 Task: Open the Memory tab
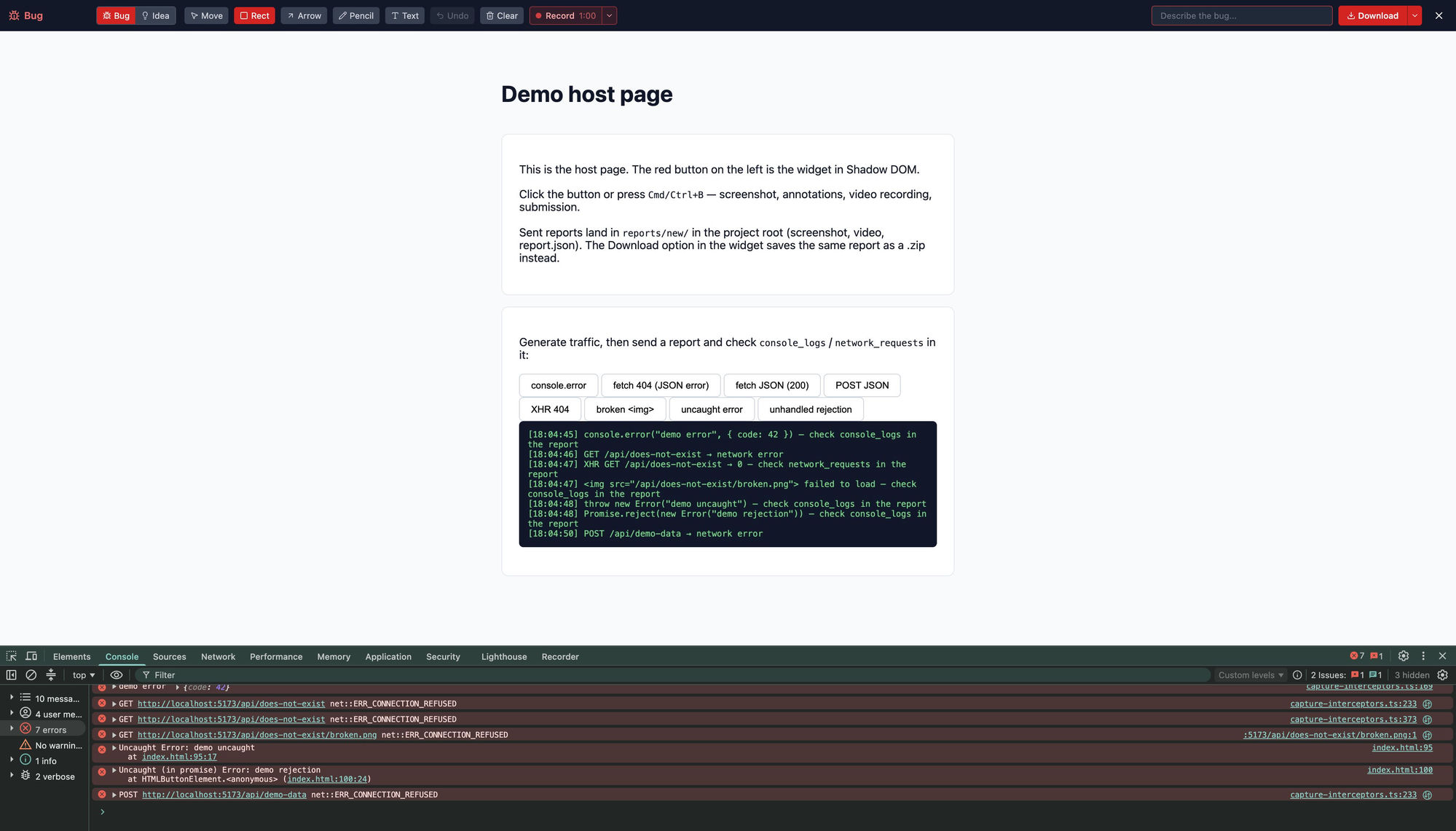(334, 656)
